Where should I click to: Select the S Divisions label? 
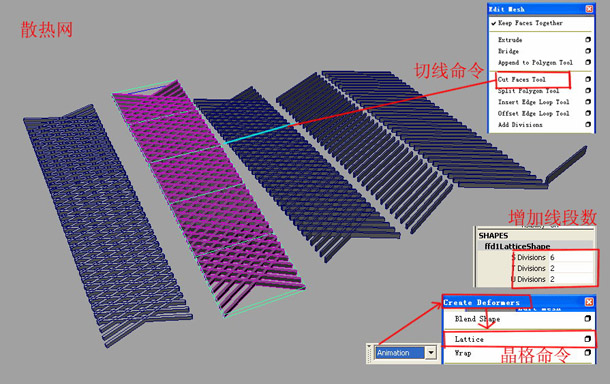(529, 257)
